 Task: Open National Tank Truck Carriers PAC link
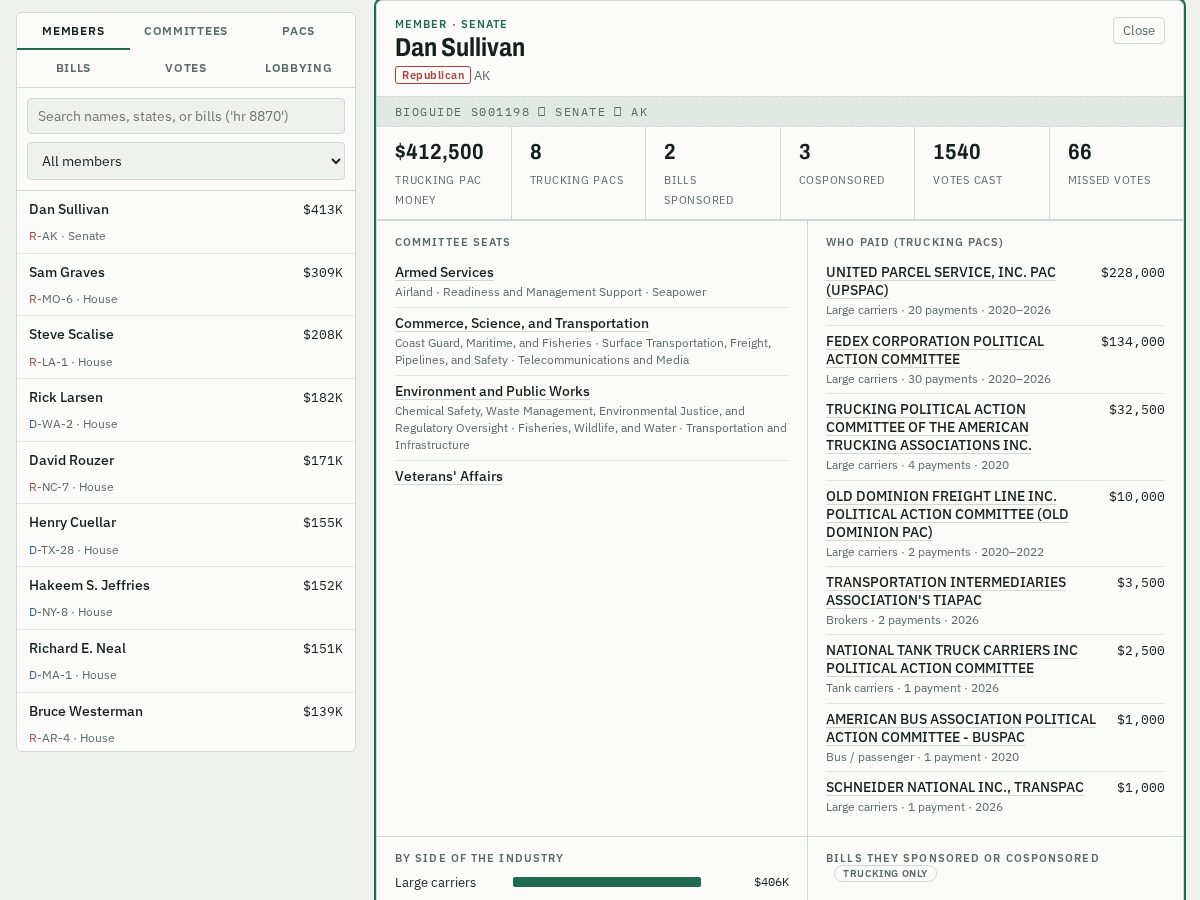point(952,659)
